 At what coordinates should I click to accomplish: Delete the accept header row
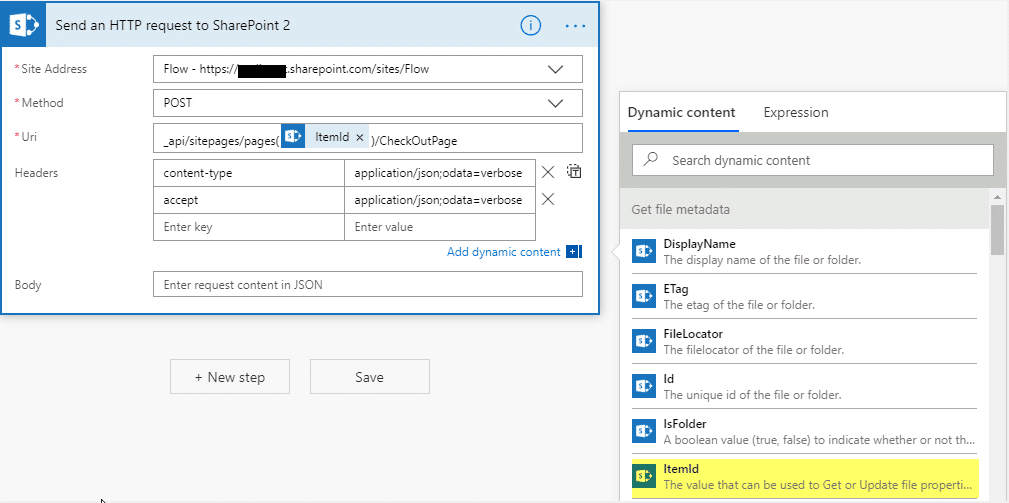(548, 199)
